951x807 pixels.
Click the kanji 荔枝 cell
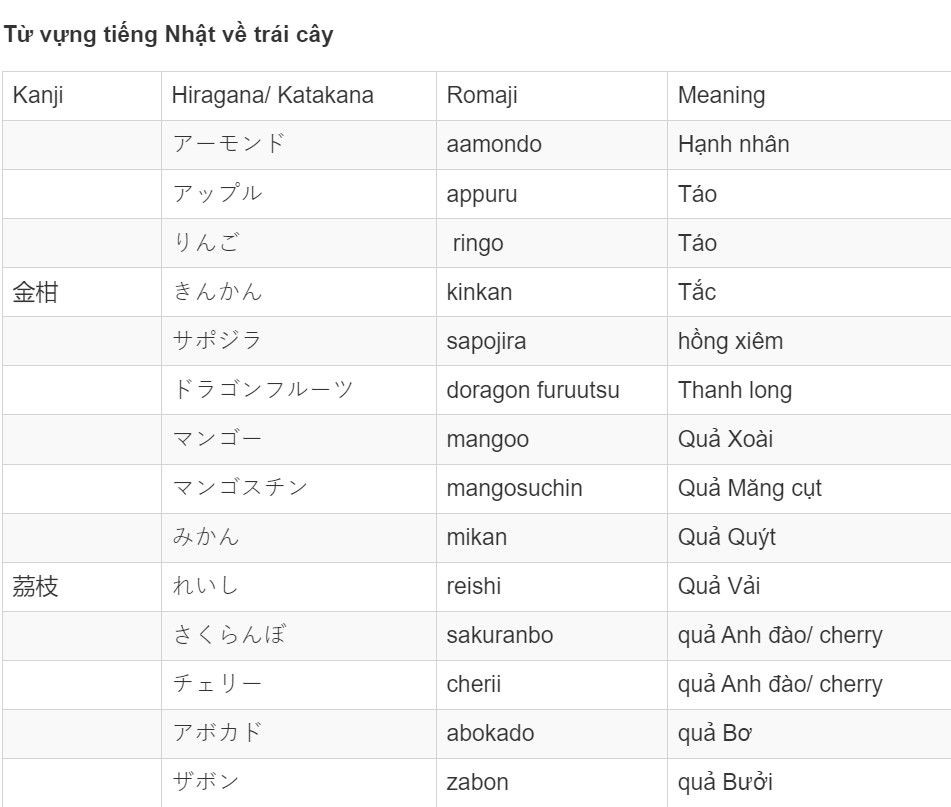click(x=82, y=586)
